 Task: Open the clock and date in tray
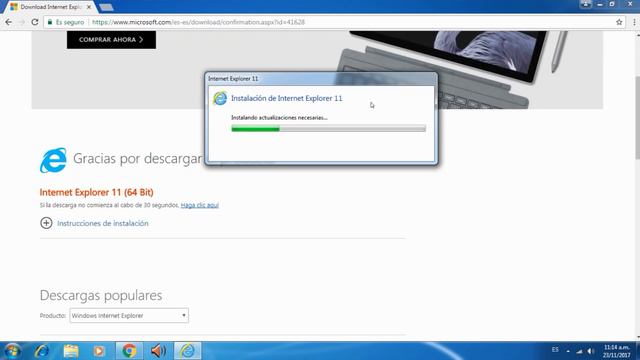(x=616, y=351)
